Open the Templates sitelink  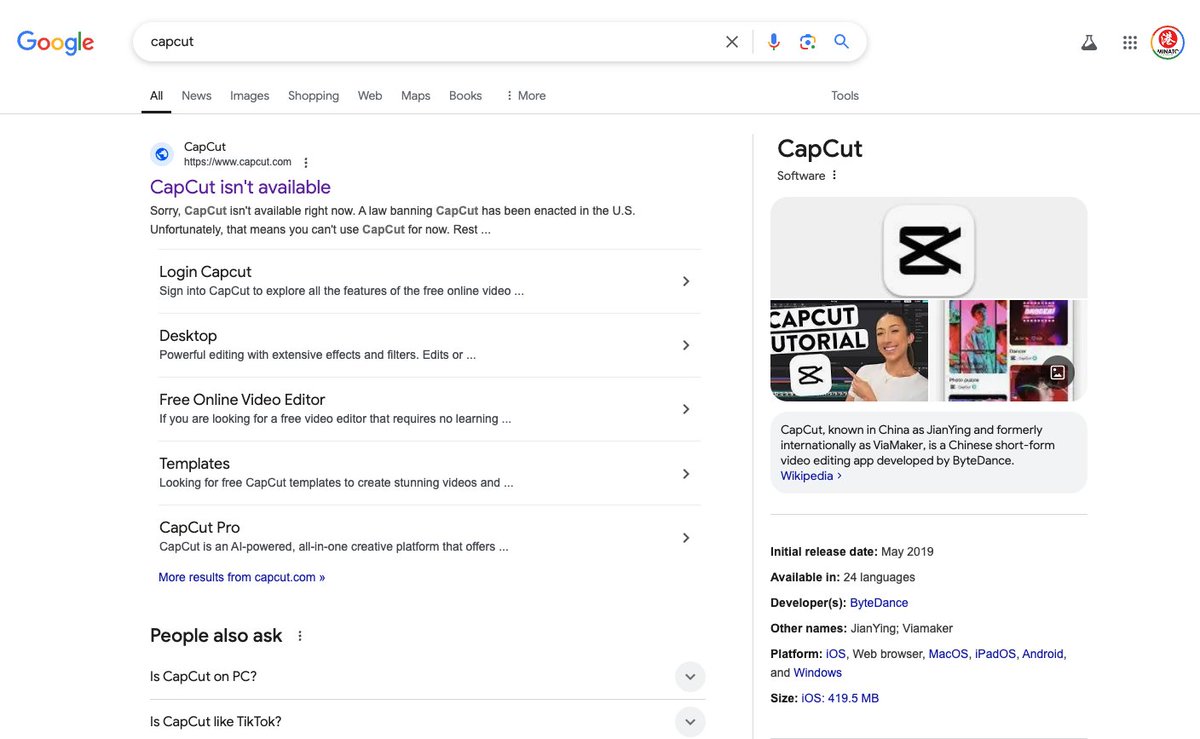point(194,464)
